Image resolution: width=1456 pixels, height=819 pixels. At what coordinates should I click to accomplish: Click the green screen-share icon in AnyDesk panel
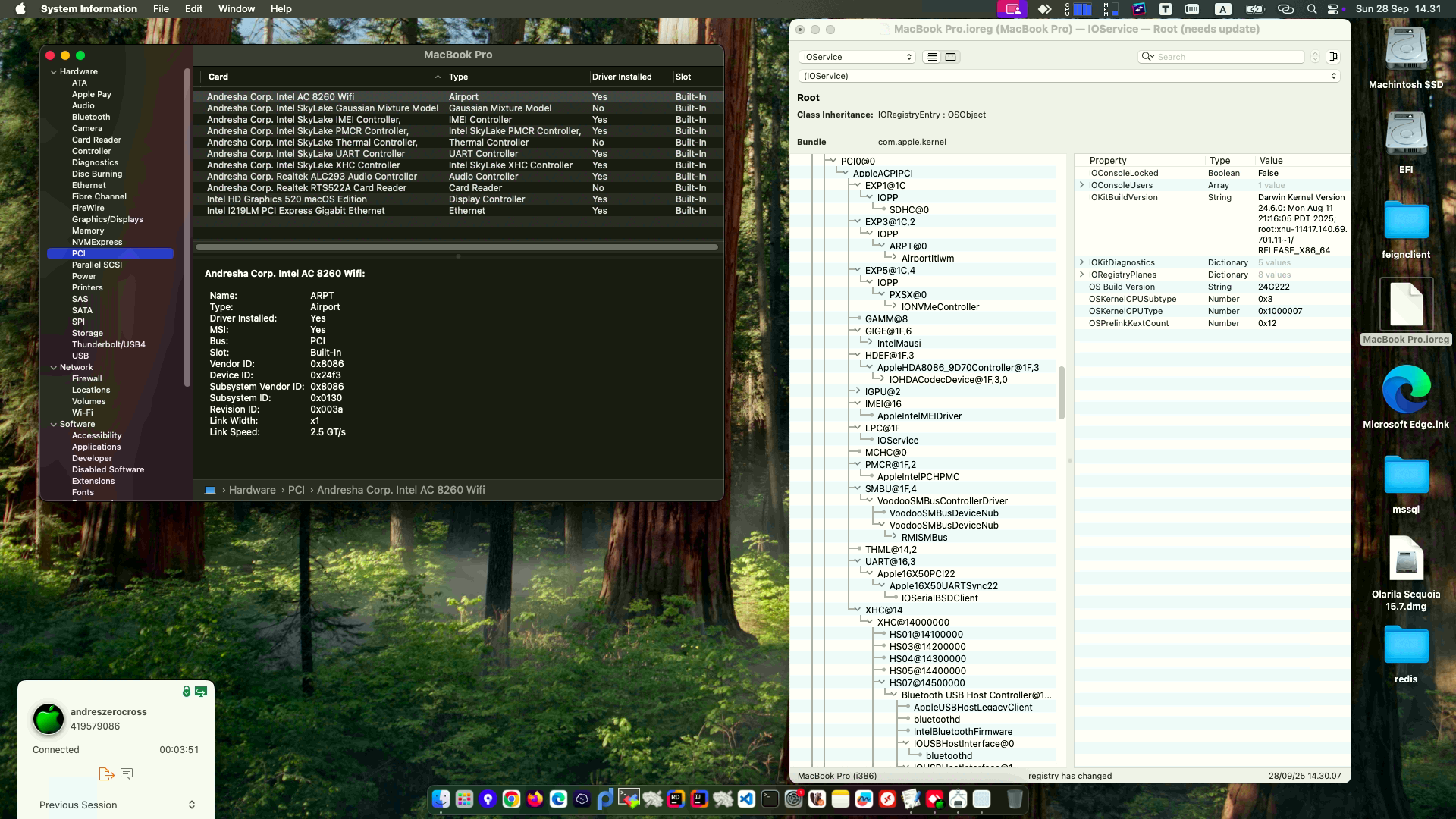coord(201,691)
